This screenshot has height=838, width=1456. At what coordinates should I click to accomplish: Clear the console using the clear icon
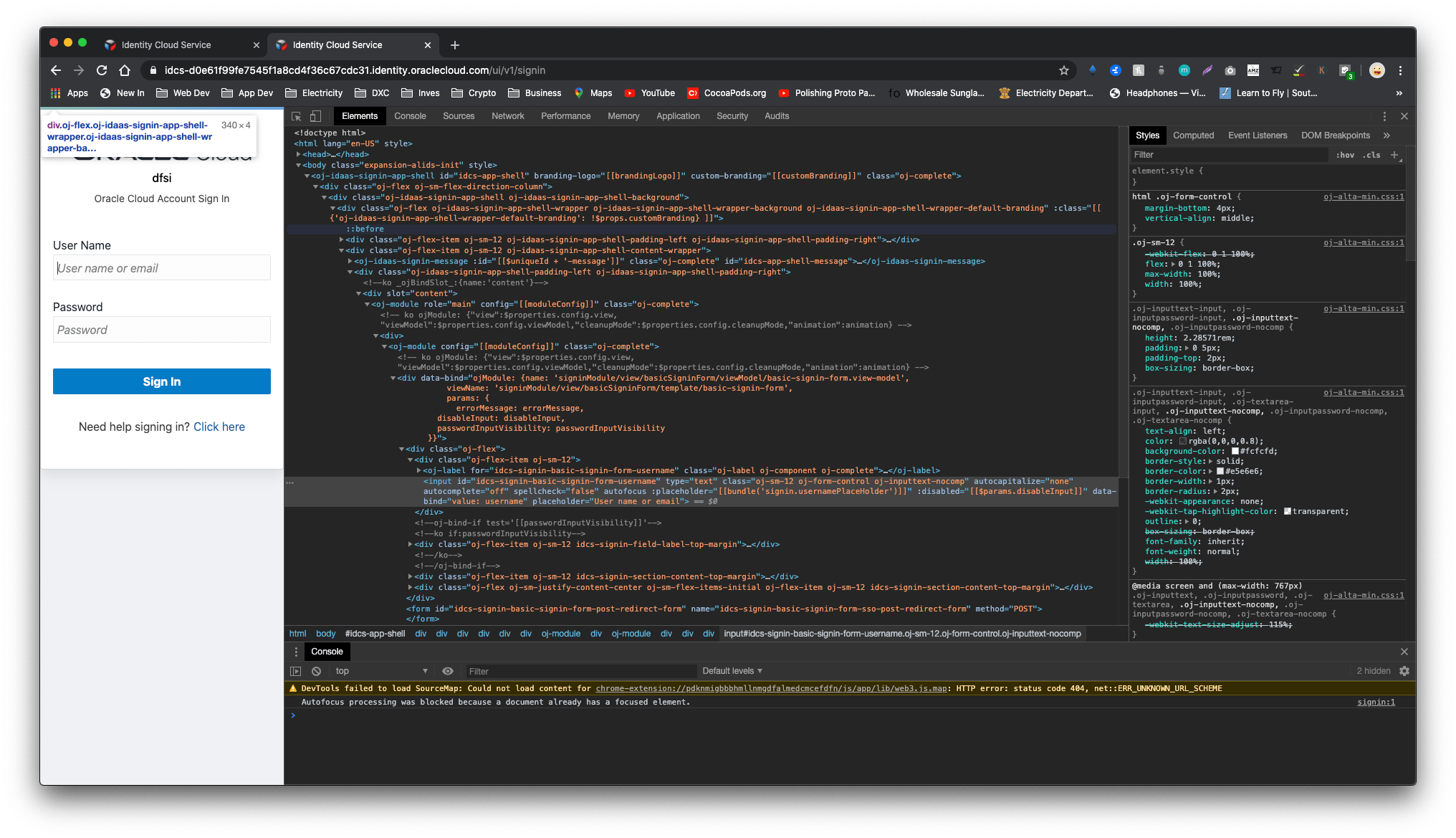(x=316, y=671)
